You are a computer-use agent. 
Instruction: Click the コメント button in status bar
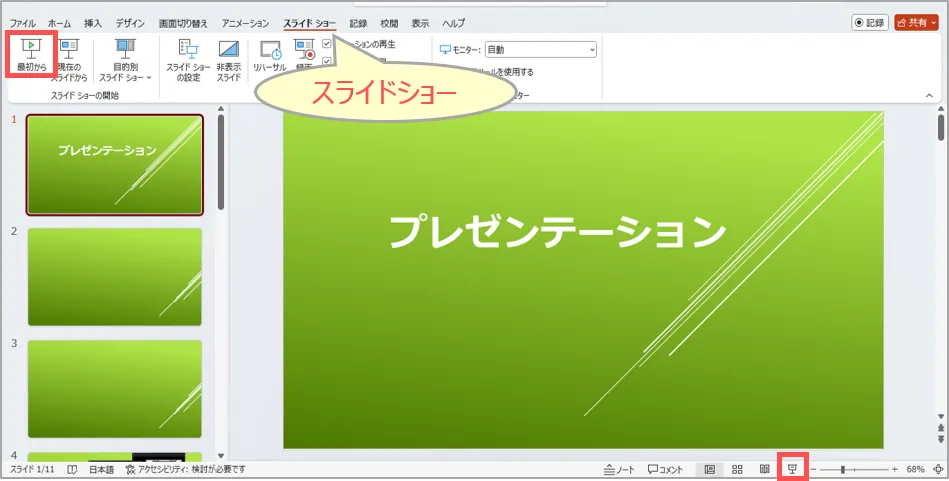tap(665, 469)
